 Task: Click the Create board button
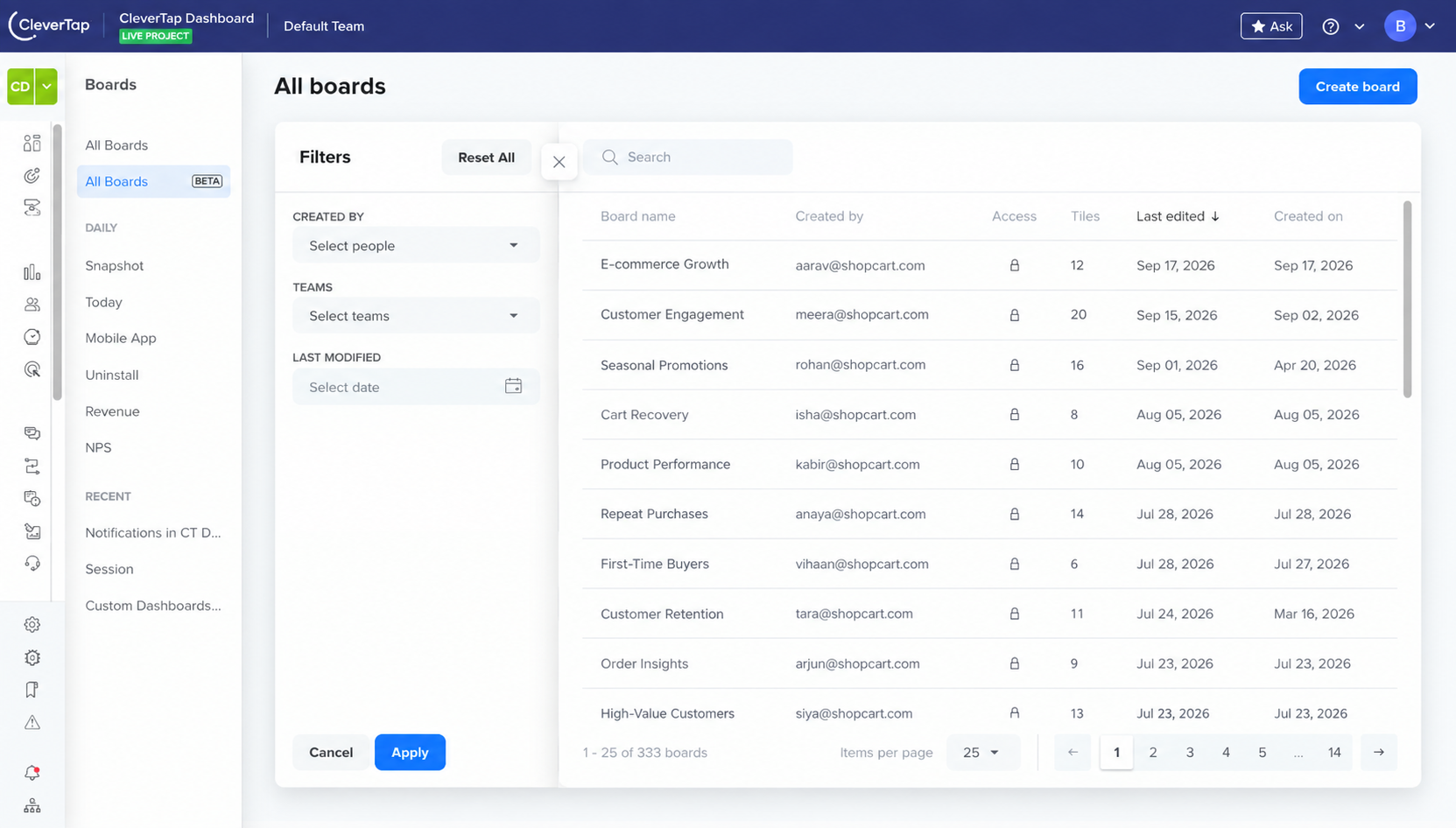pos(1358,87)
